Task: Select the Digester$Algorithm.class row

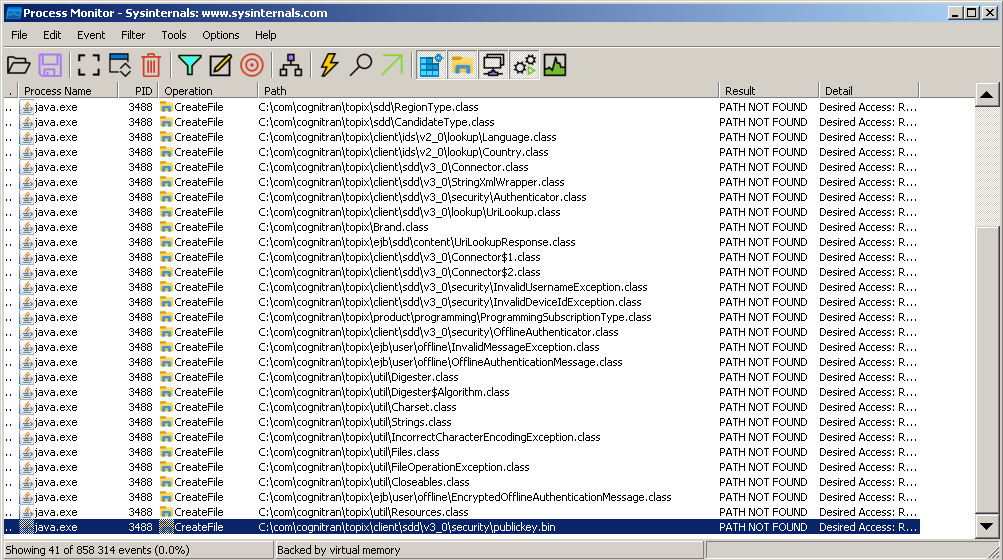Action: click(x=461, y=392)
